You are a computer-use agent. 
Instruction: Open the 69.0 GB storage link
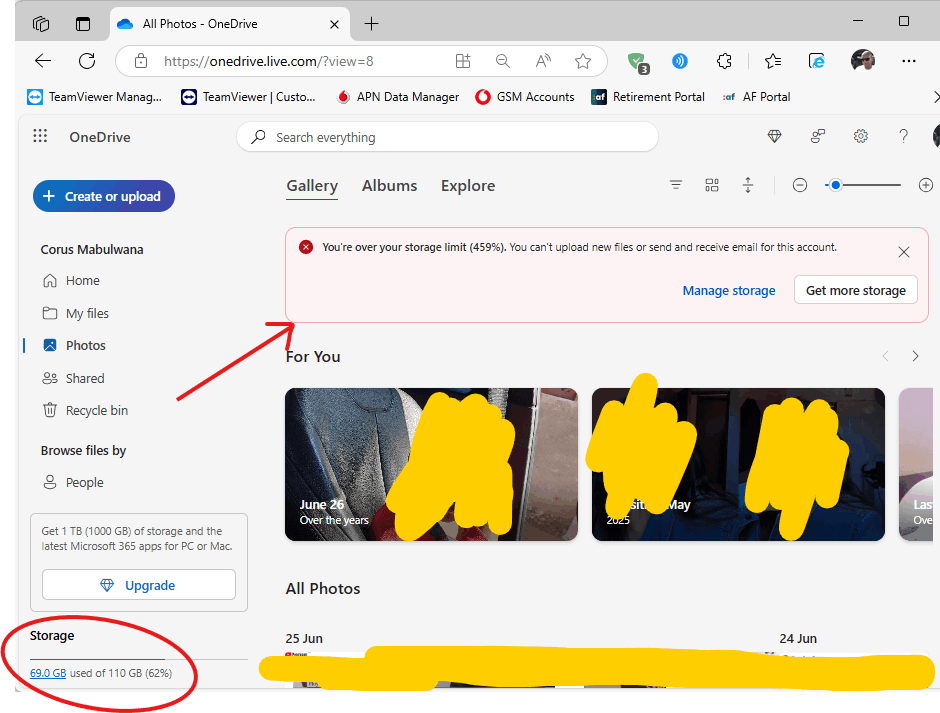click(x=48, y=673)
